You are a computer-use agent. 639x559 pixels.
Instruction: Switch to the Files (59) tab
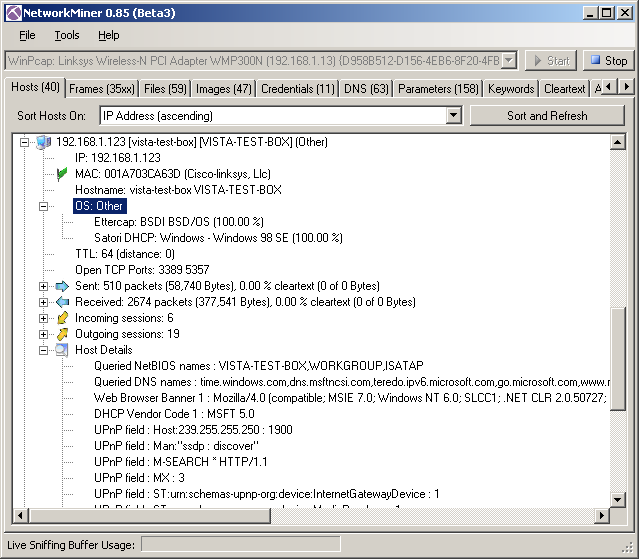(165, 89)
